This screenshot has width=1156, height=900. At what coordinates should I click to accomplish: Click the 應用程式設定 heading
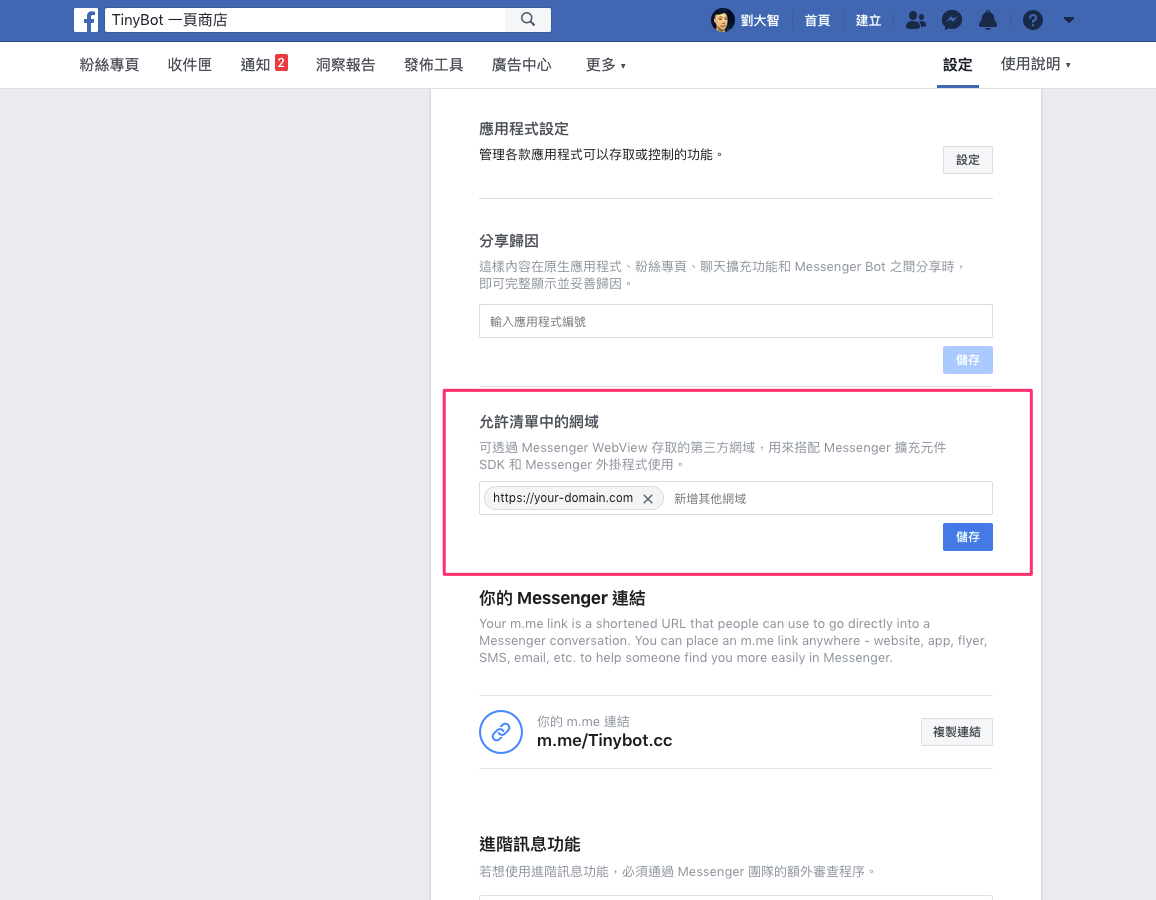point(523,129)
